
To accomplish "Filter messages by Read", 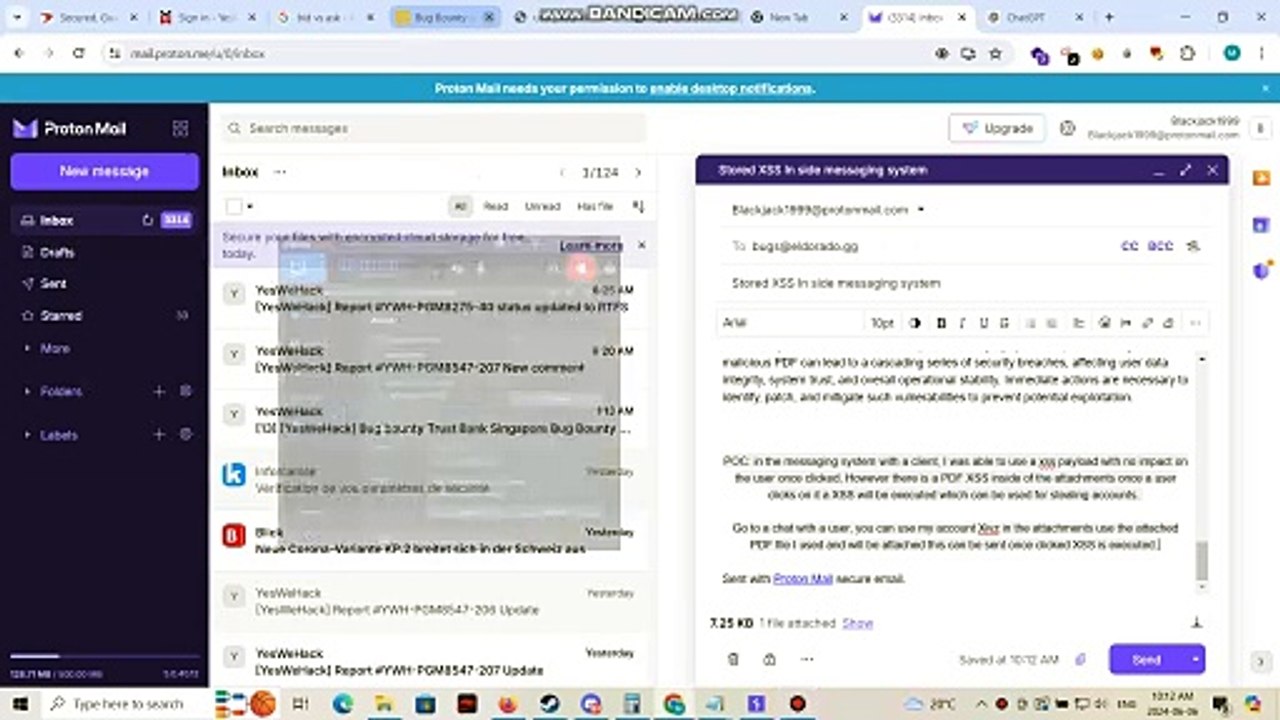I will (496, 206).
